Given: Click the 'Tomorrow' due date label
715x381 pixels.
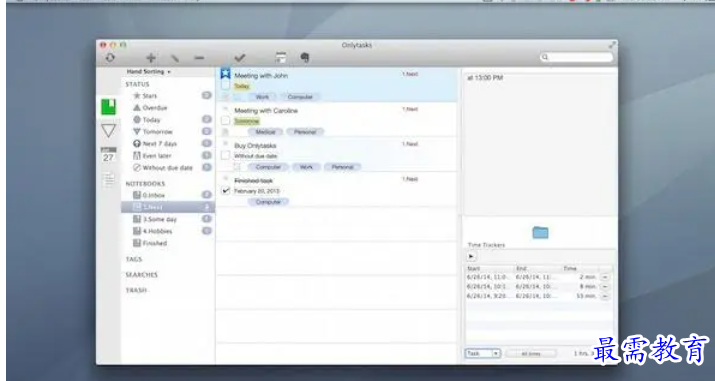Looking at the screenshot, I should 247,121.
